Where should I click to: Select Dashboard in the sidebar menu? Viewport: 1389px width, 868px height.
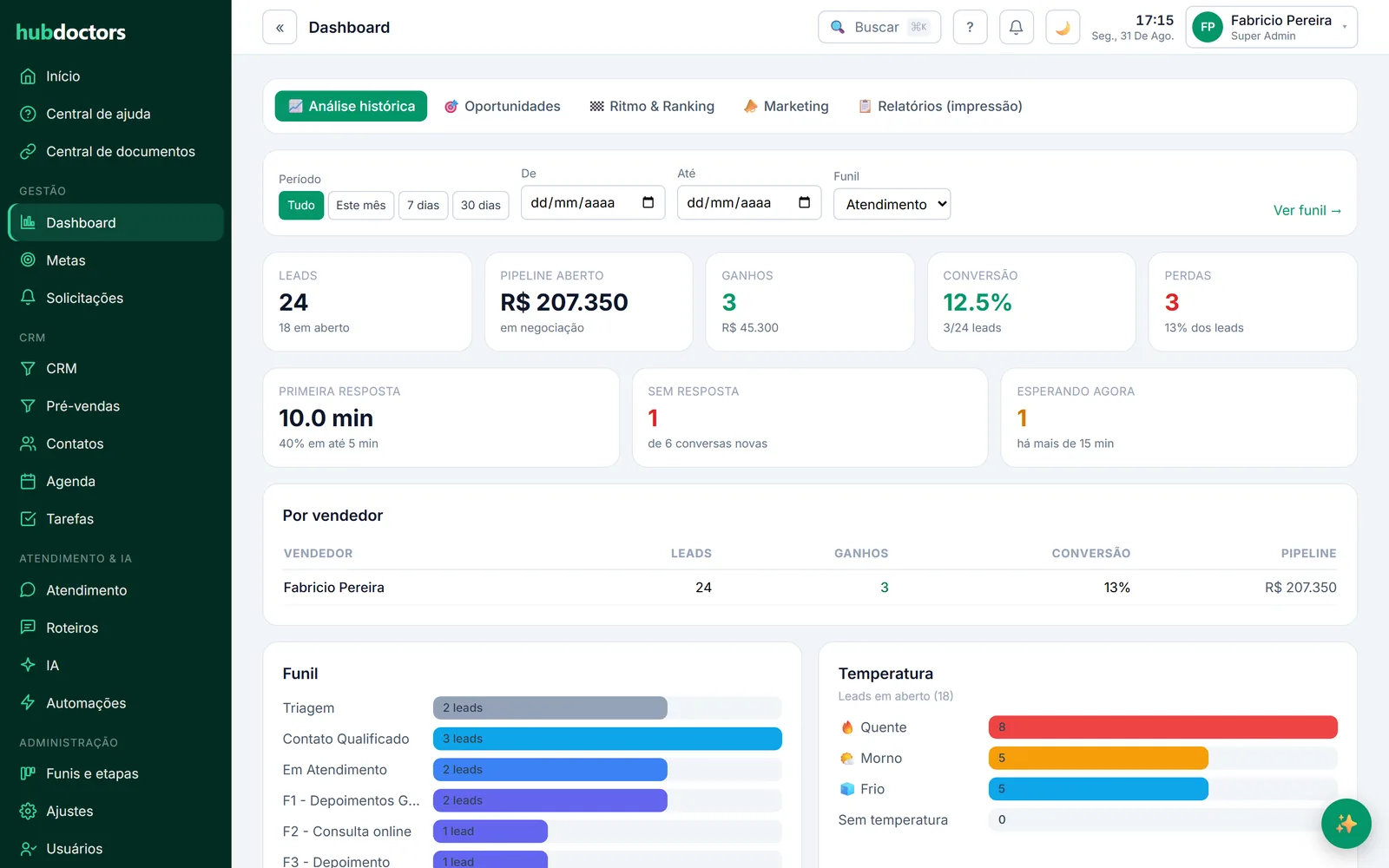[x=115, y=223]
